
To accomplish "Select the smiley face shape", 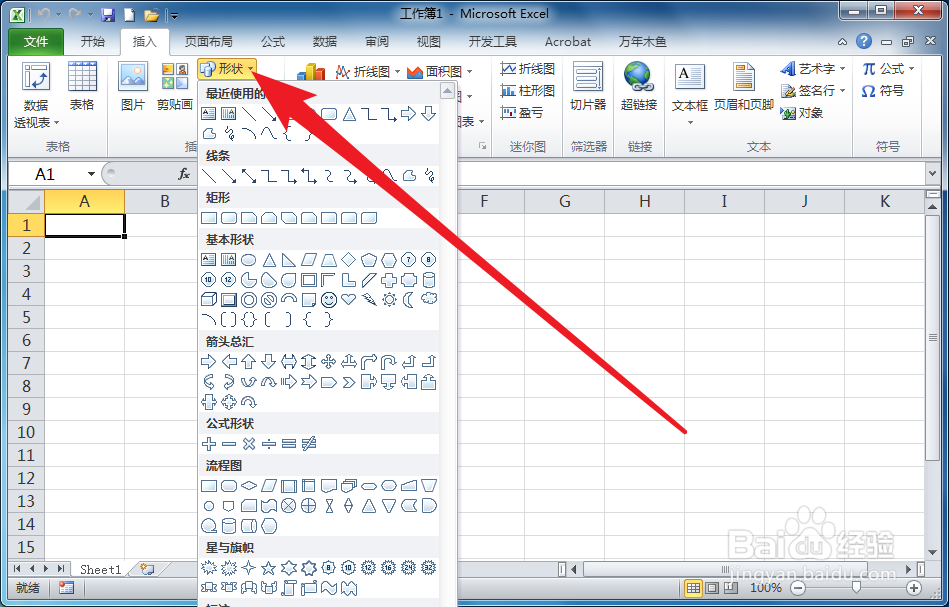I will 329,300.
